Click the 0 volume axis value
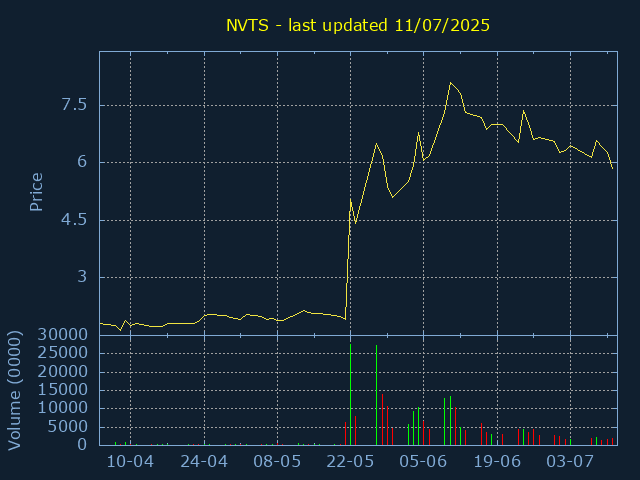The width and height of the screenshot is (640, 480). point(82,445)
